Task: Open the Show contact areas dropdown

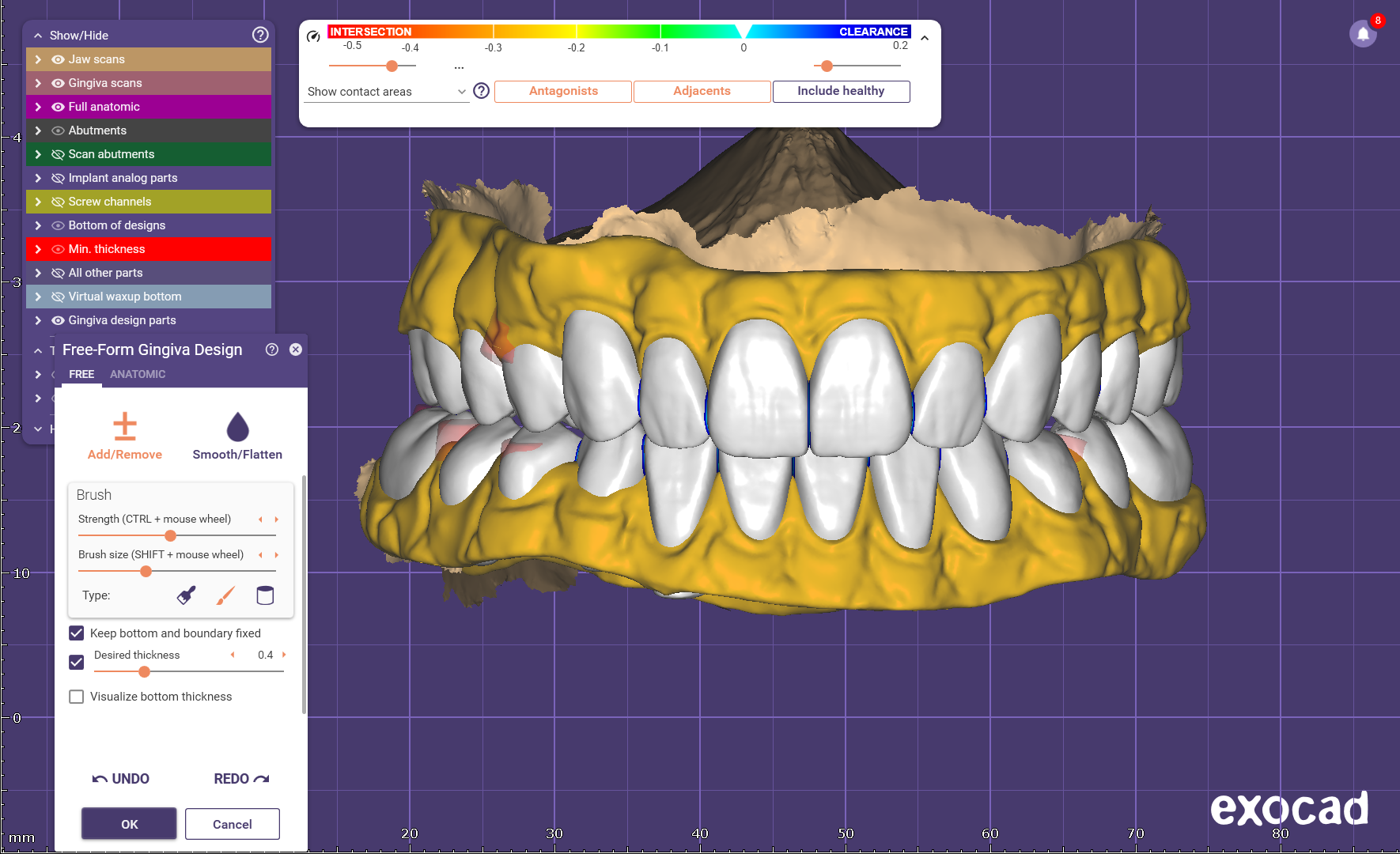Action: coord(387,92)
